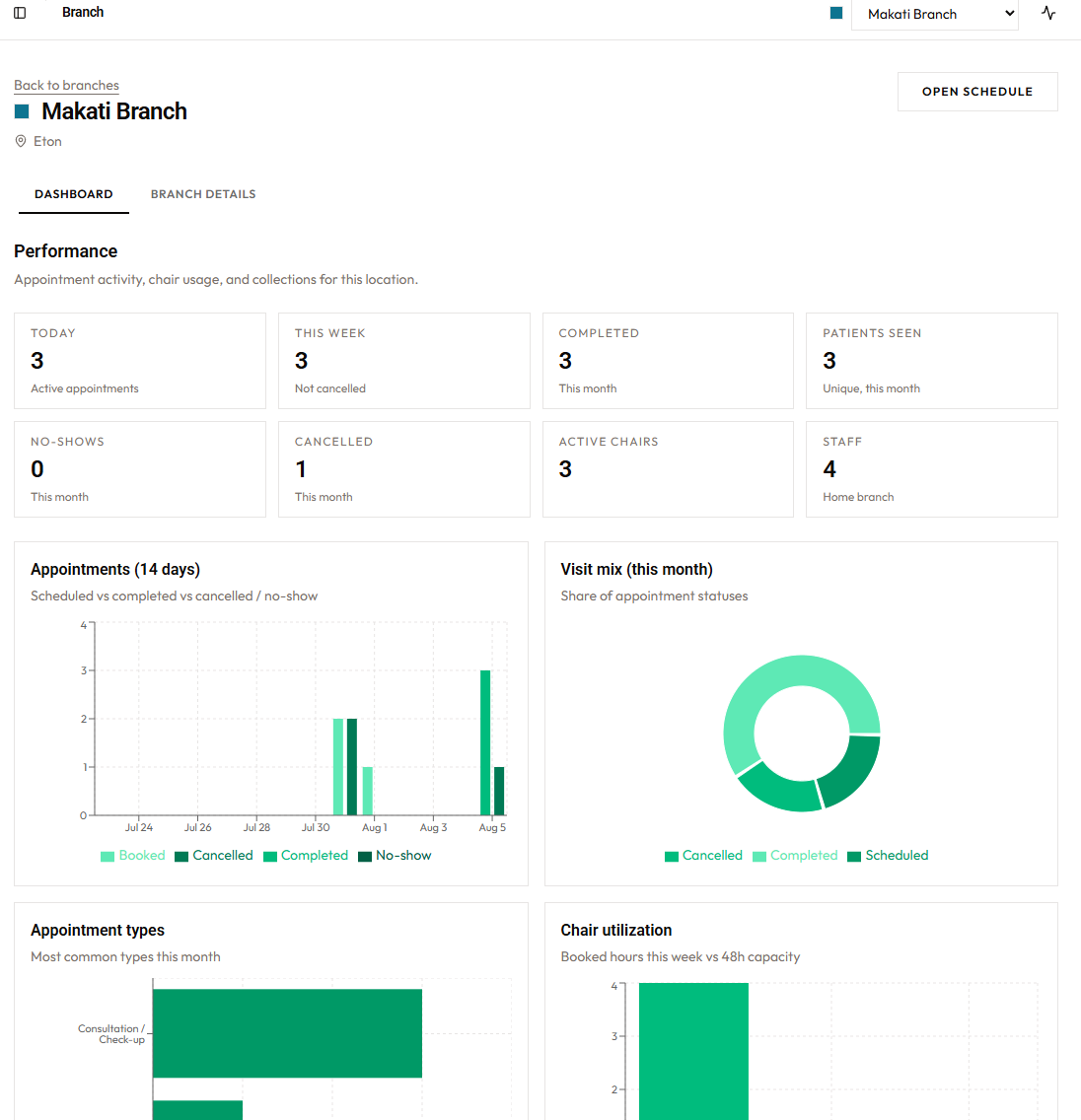Click the location pin icon beside Eton
This screenshot has width=1081, height=1120.
point(21,141)
